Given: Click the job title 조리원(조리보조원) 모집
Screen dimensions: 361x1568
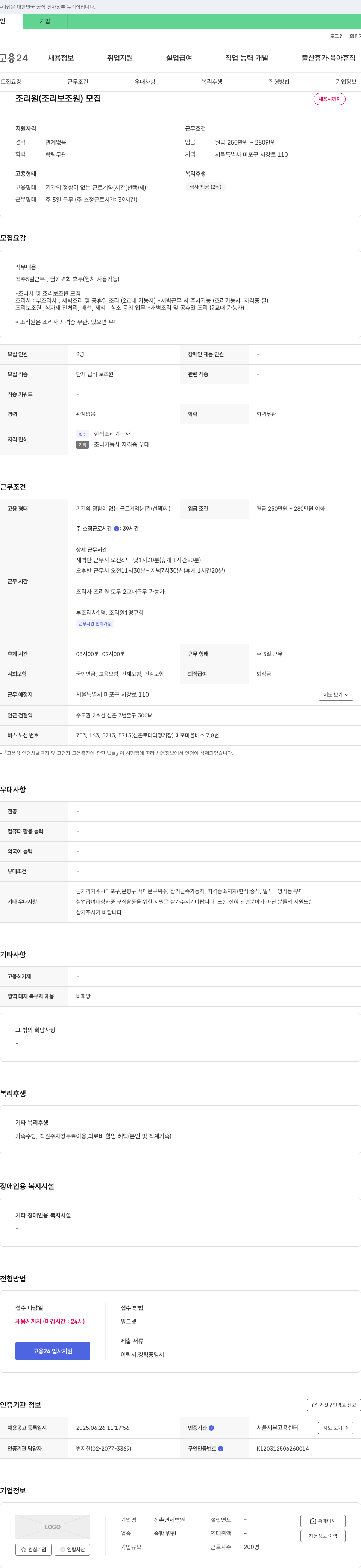Looking at the screenshot, I should [x=58, y=99].
